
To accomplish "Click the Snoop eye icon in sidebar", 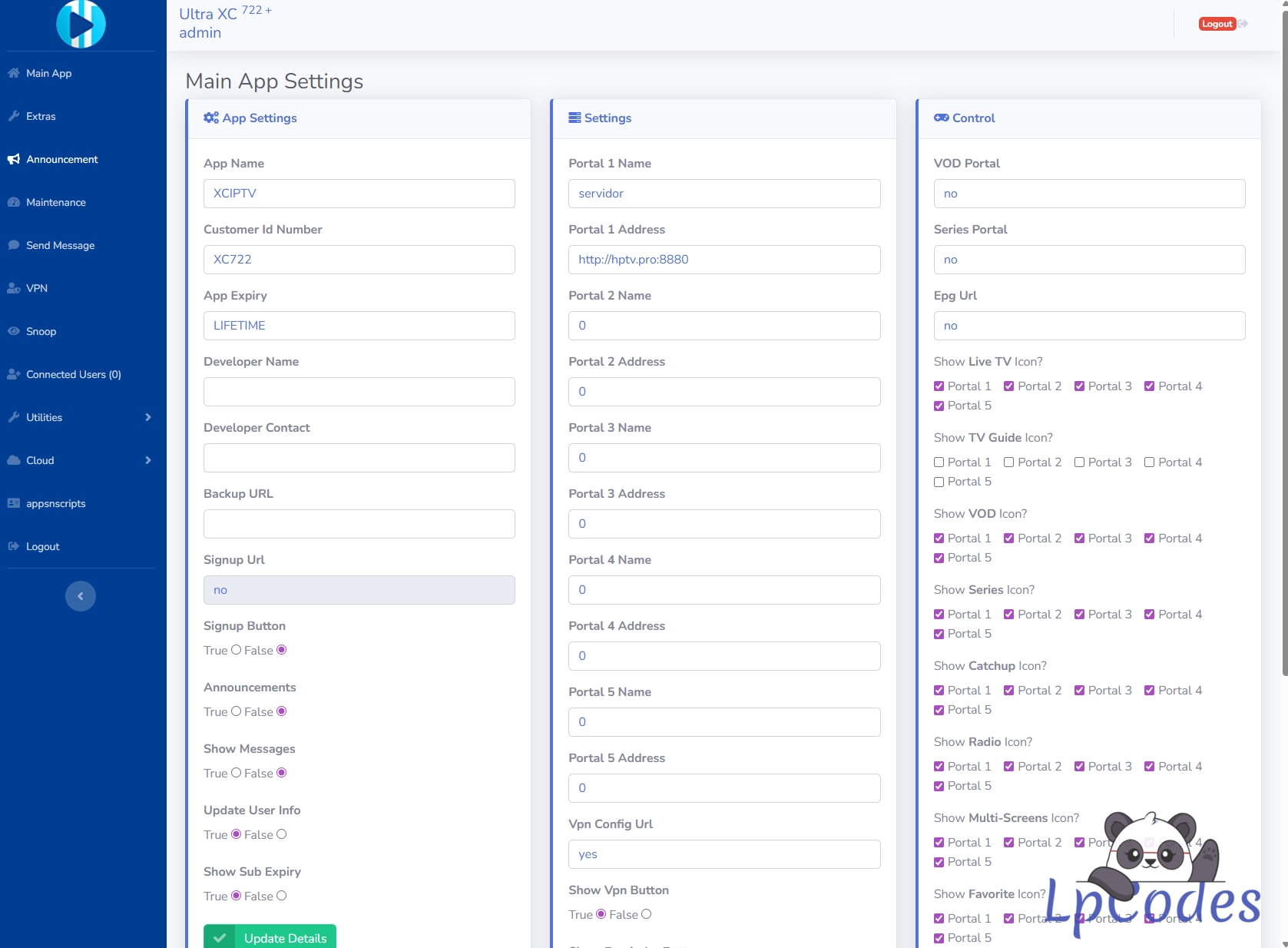I will click(x=14, y=331).
